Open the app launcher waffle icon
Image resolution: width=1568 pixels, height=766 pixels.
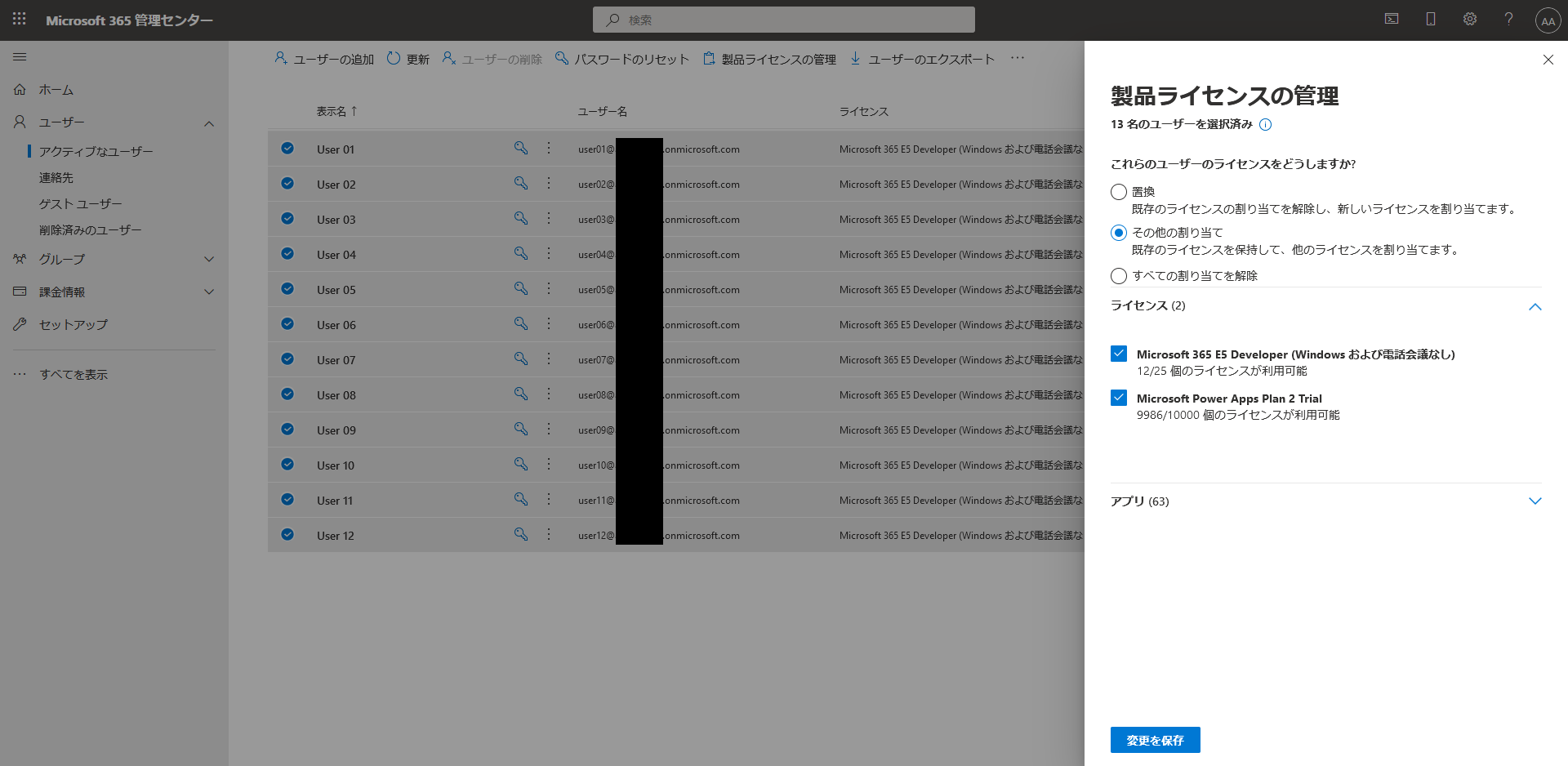pos(20,19)
